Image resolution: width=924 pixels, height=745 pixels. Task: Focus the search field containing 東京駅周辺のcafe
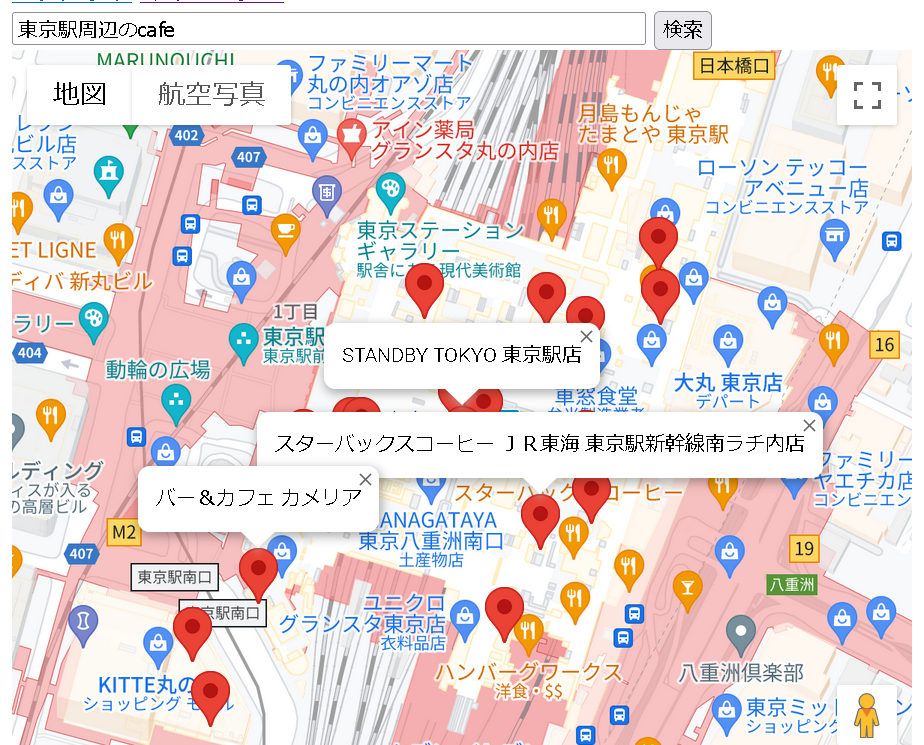click(329, 29)
